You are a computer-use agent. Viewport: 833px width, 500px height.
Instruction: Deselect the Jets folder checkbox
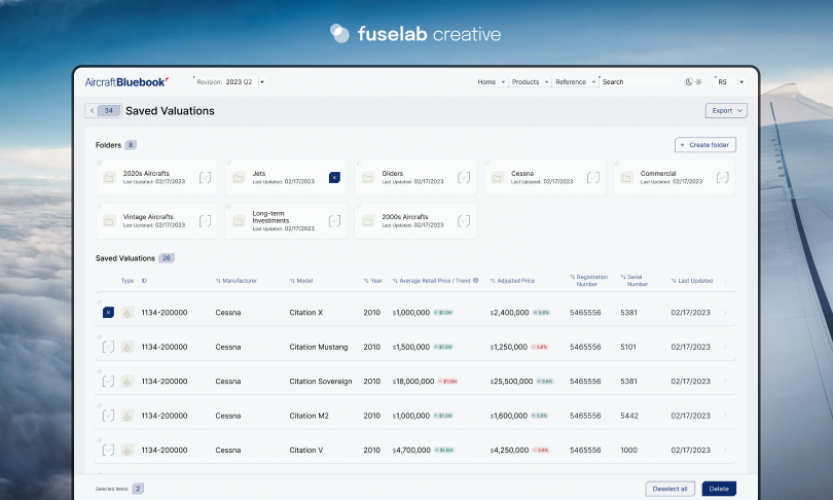point(334,177)
